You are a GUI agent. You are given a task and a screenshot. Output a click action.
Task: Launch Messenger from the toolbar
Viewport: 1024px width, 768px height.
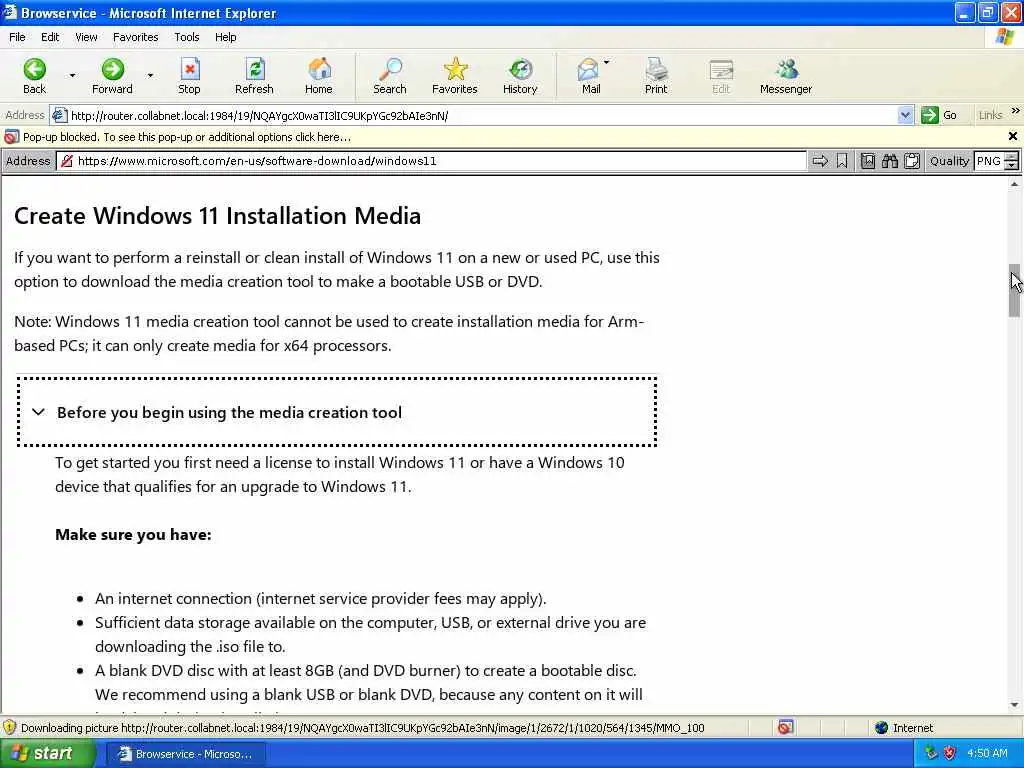786,76
